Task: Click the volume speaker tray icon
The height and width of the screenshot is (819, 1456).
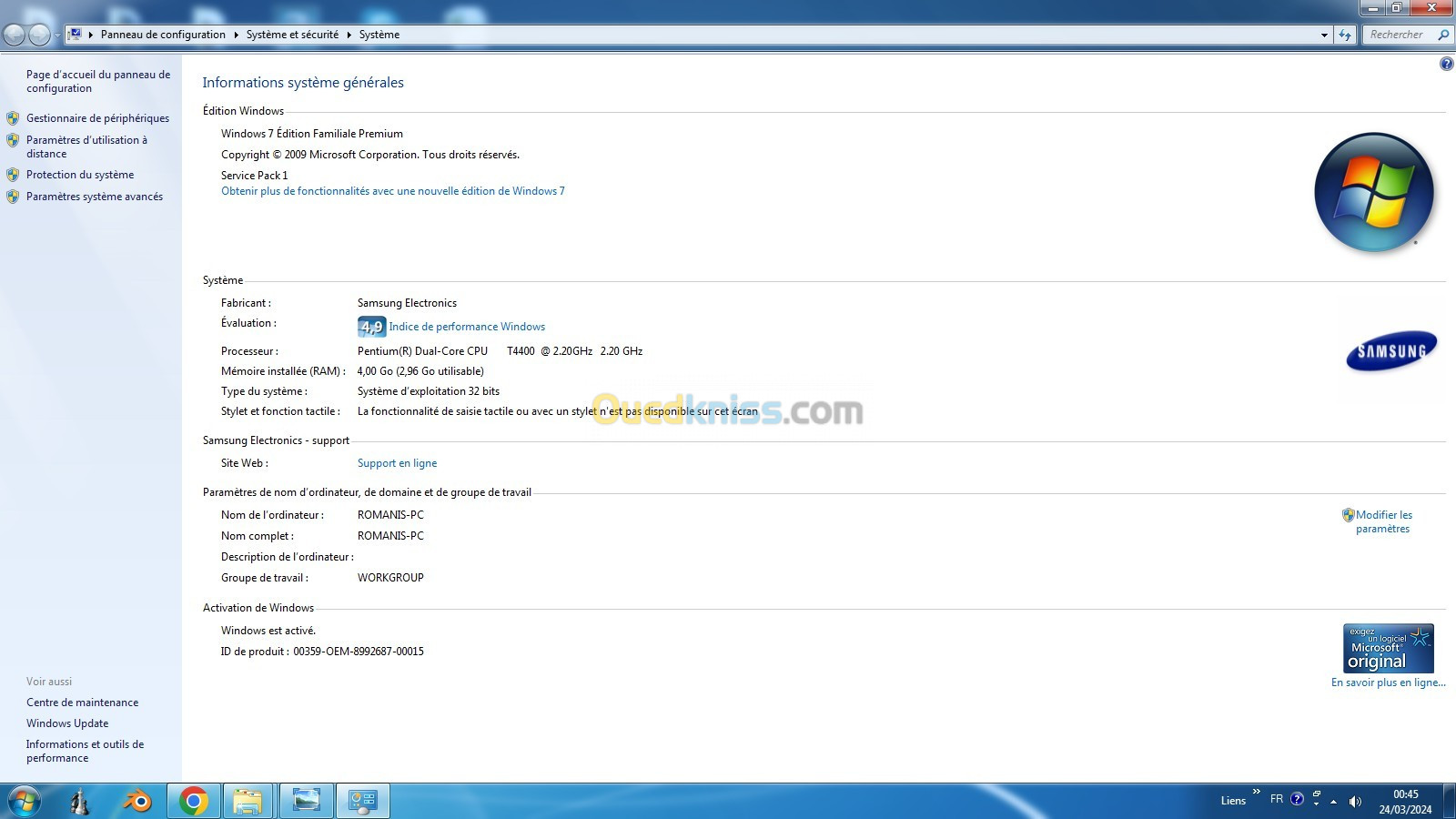Action: 1355,802
